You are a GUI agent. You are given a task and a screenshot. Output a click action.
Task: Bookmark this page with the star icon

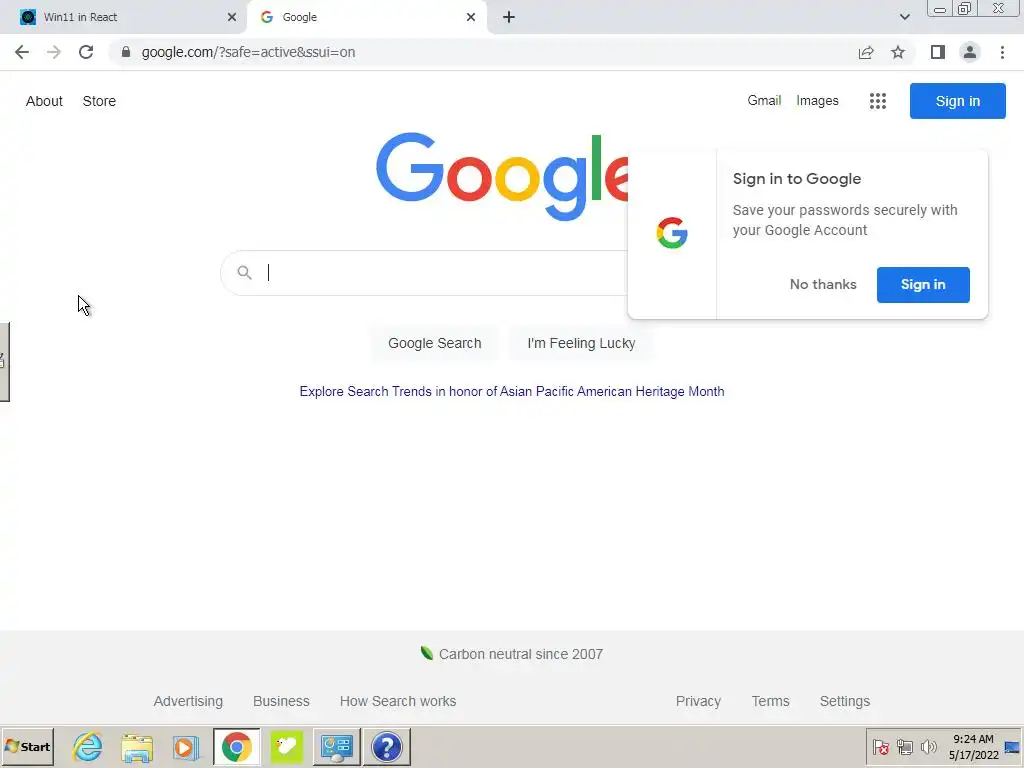tap(898, 52)
